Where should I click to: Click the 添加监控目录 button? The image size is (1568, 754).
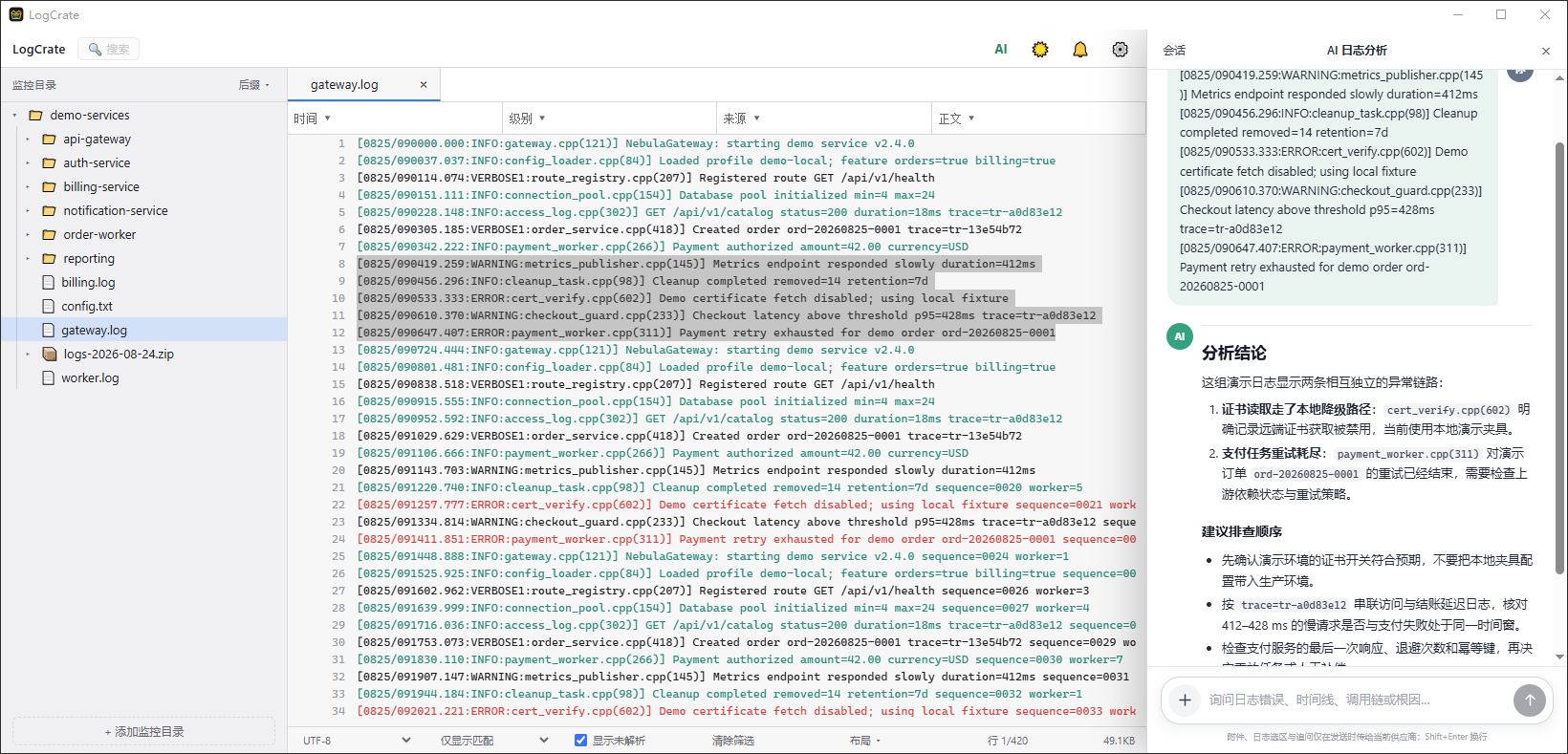tap(144, 732)
